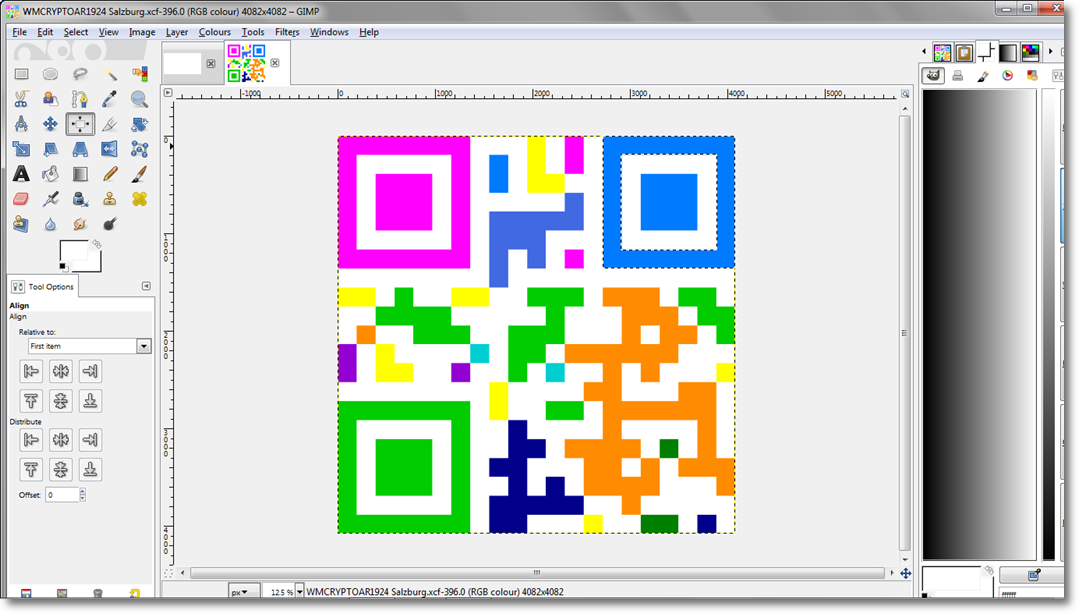The image size is (1080, 615).
Task: Swap foreground and background colours
Action: point(97,244)
